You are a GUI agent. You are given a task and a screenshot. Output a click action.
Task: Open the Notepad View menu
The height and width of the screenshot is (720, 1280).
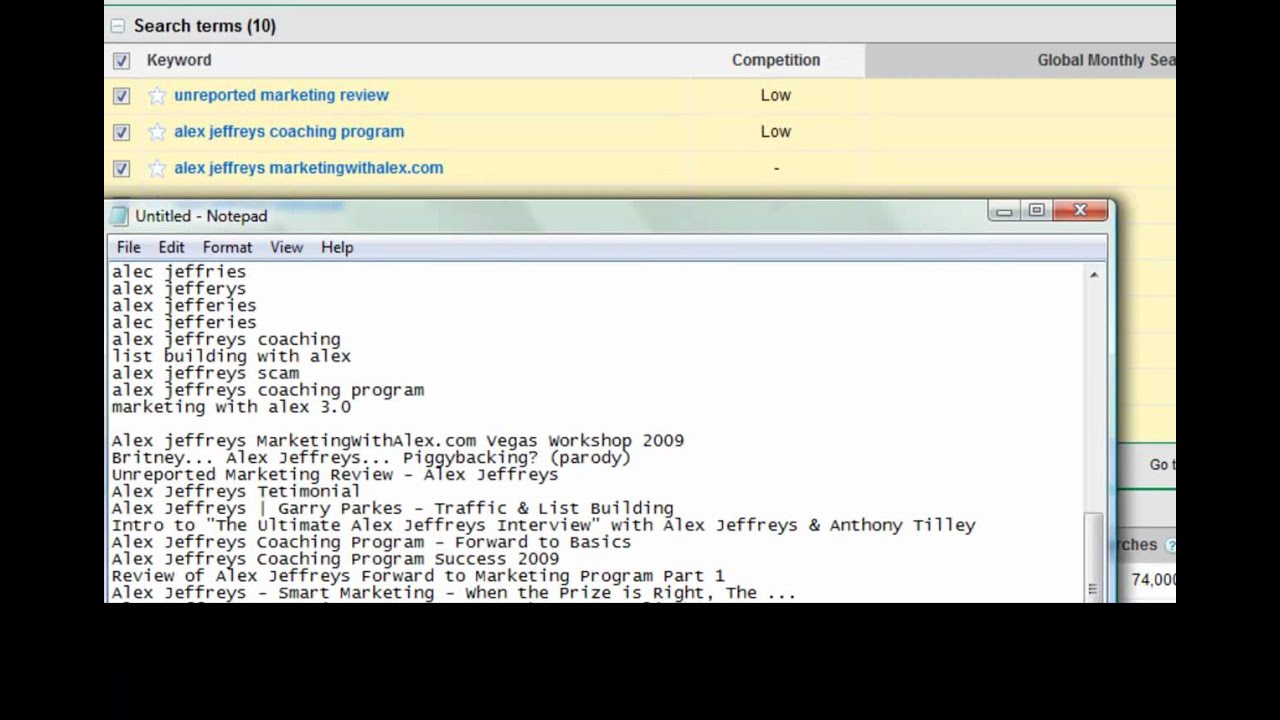[x=286, y=247]
